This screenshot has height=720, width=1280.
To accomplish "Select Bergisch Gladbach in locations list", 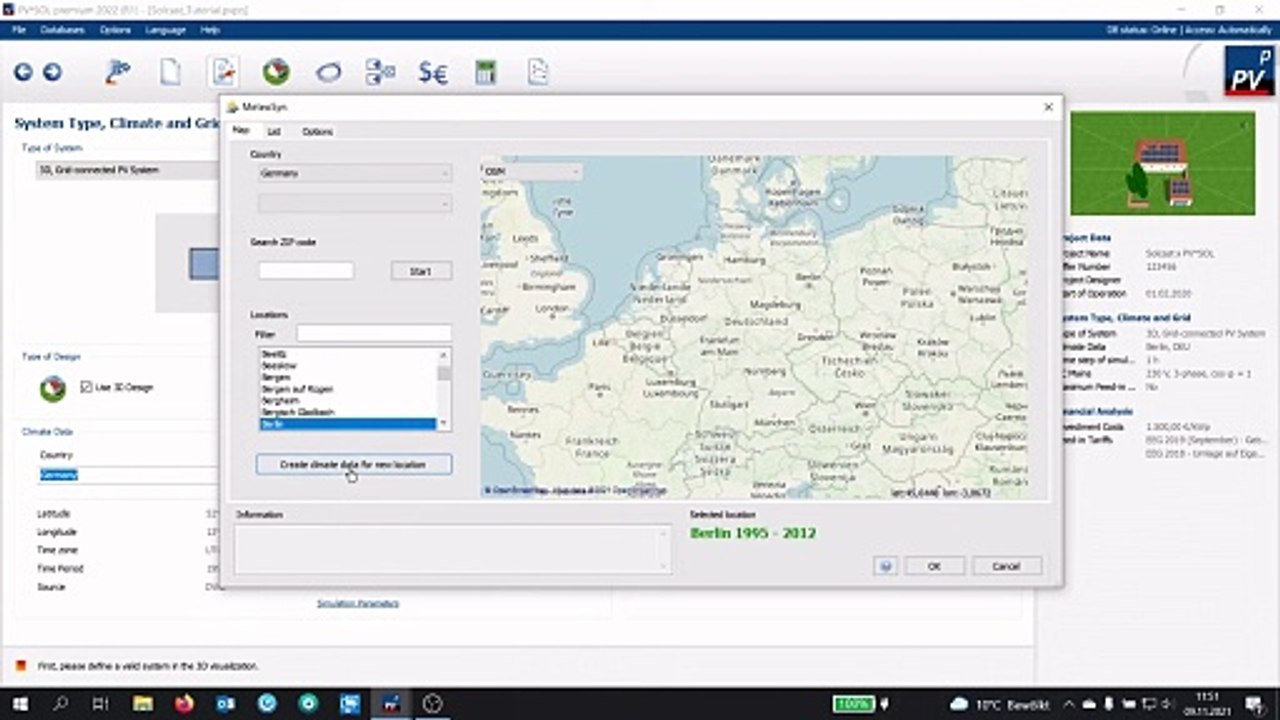I will (347, 412).
